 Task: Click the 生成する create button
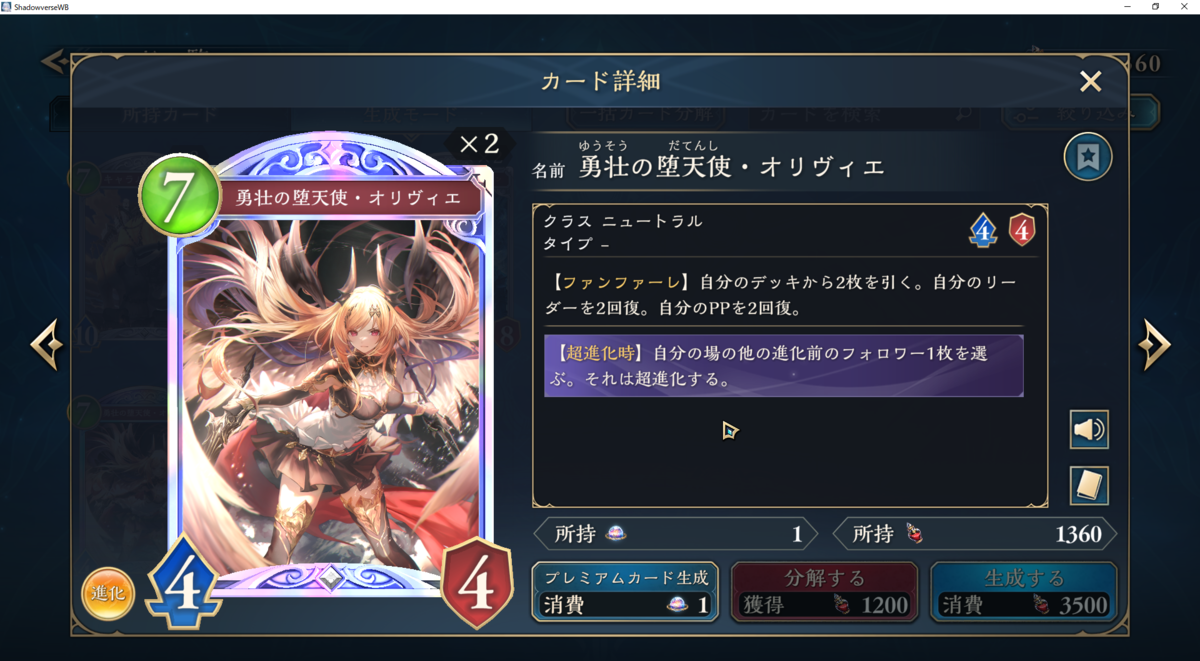point(1023,592)
